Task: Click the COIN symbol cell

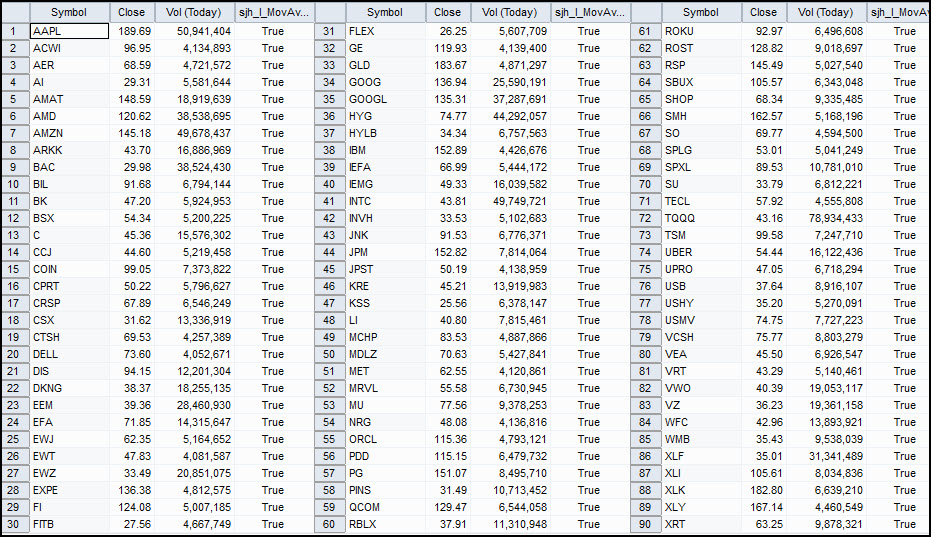Action: click(x=69, y=269)
